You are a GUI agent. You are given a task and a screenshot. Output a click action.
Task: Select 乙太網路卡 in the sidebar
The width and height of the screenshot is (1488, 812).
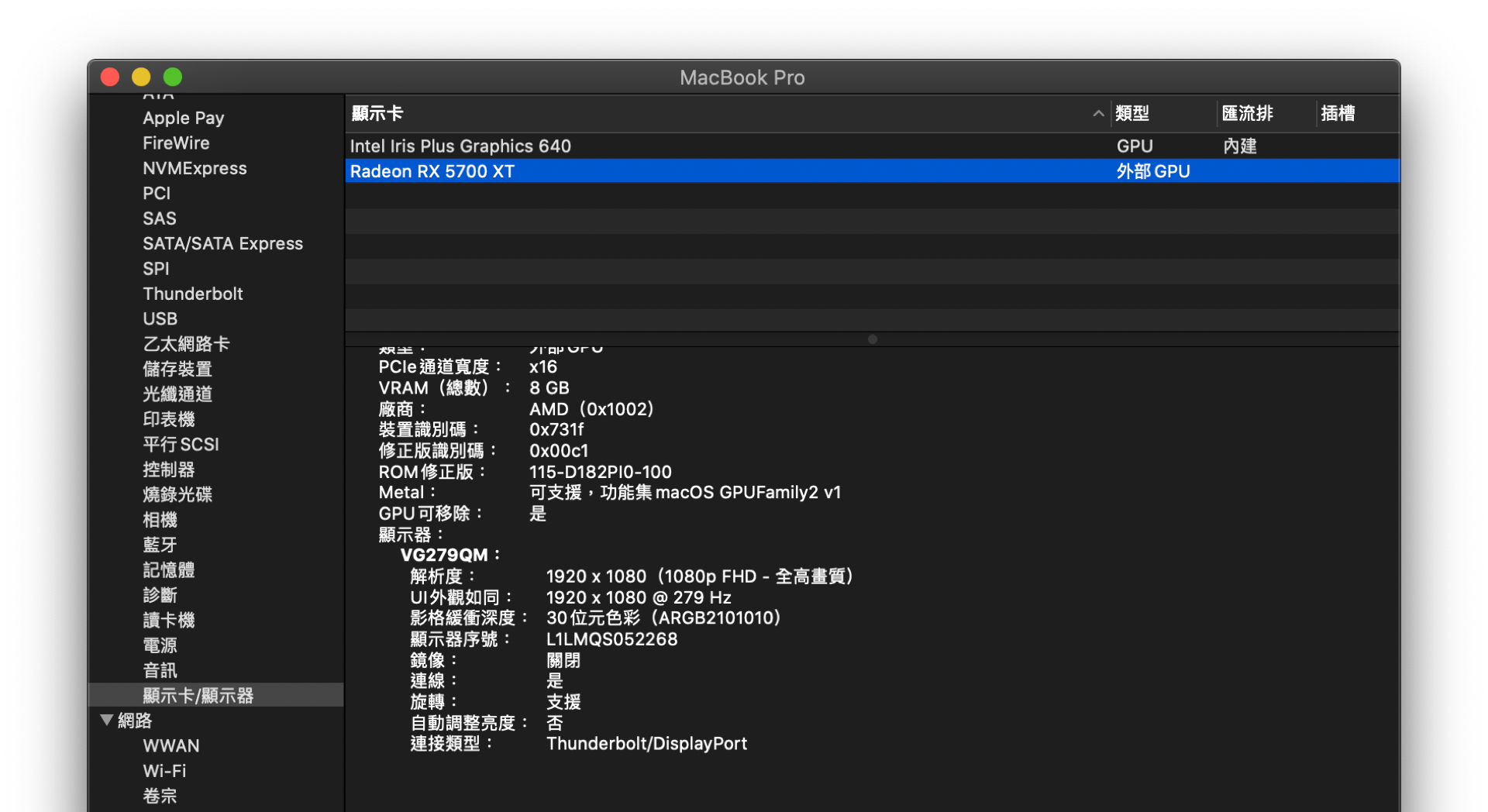[186, 344]
